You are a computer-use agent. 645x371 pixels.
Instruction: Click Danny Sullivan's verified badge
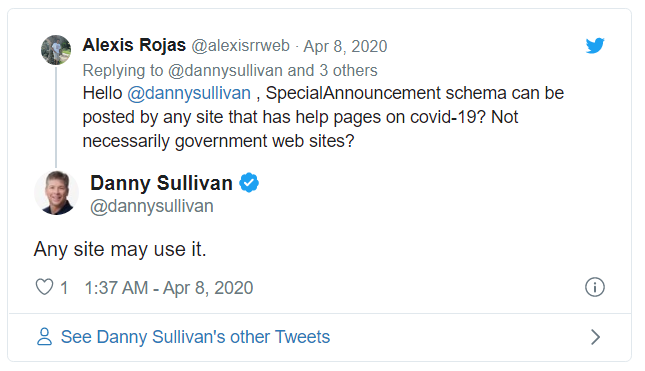click(x=249, y=183)
